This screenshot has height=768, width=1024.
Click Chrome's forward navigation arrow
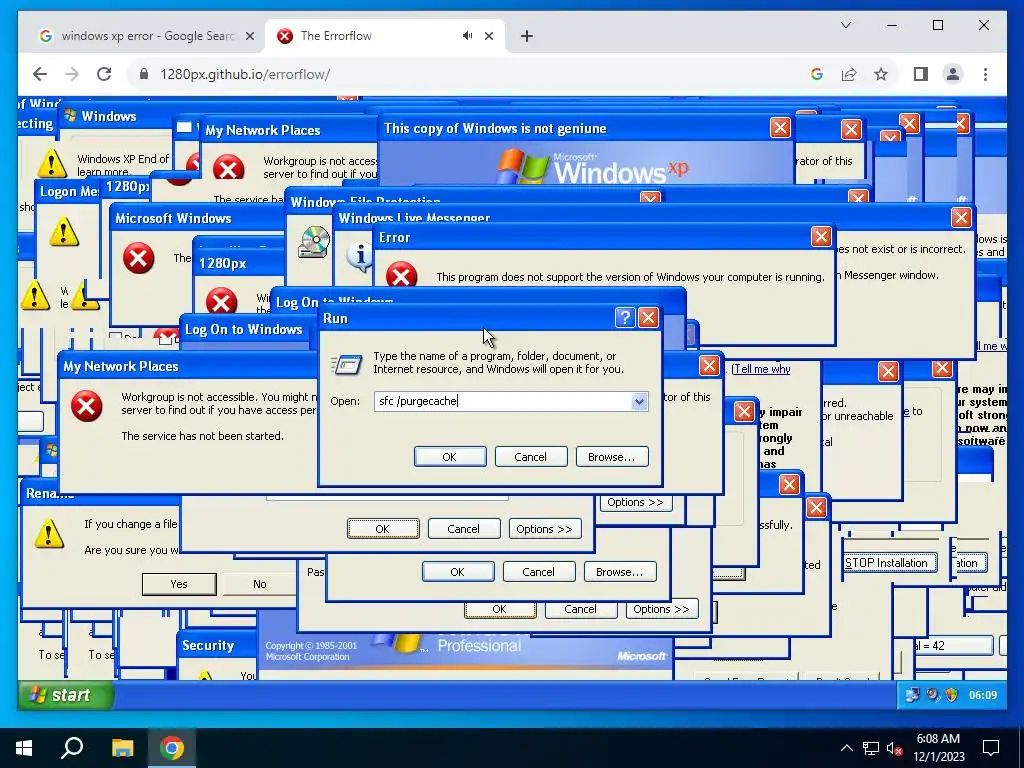[x=72, y=74]
